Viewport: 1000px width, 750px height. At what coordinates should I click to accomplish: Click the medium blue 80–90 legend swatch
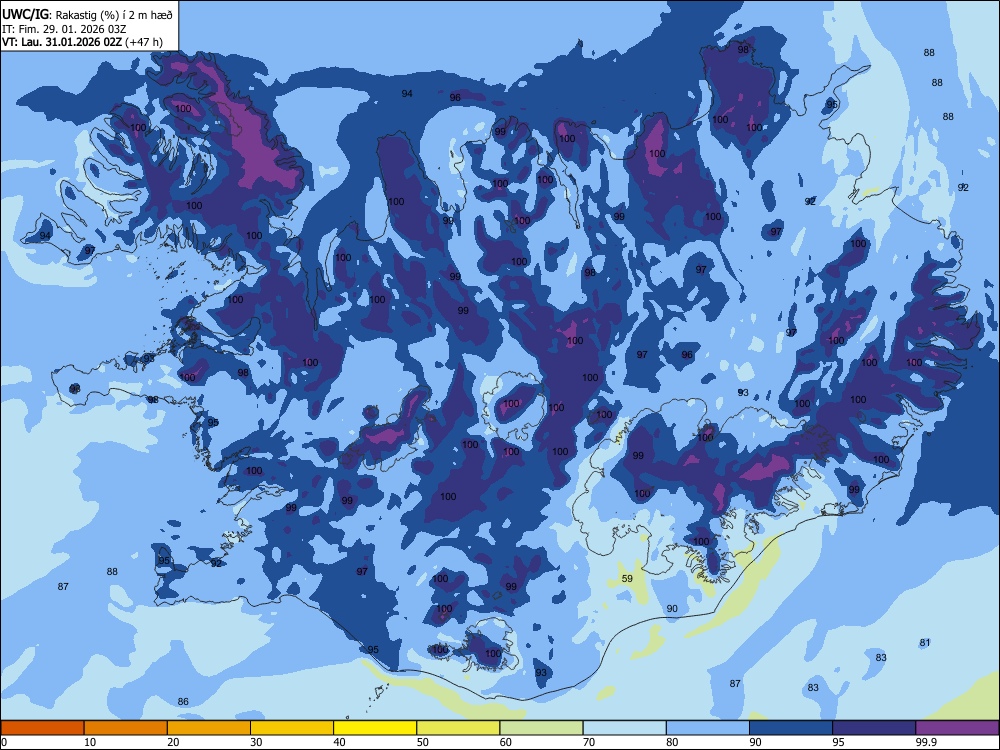coord(708,728)
